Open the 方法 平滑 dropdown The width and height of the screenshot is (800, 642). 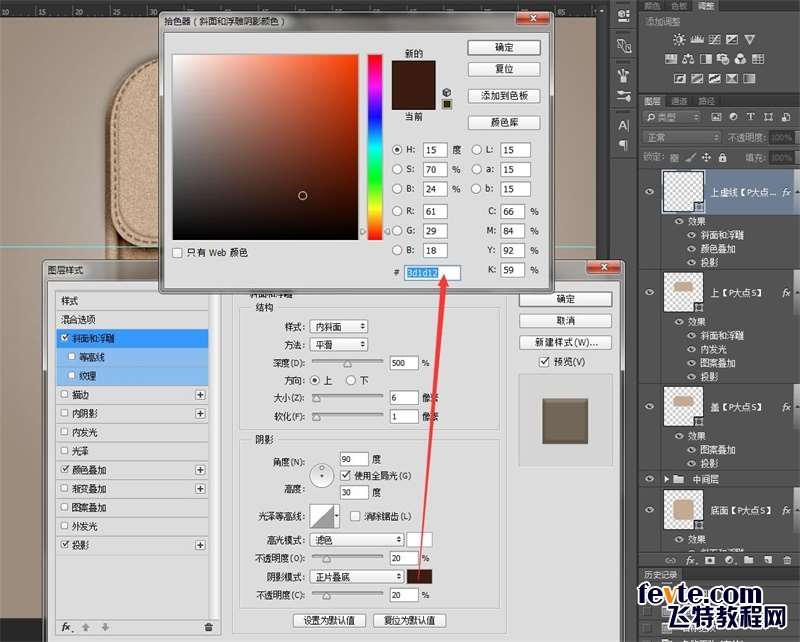[x=338, y=345]
